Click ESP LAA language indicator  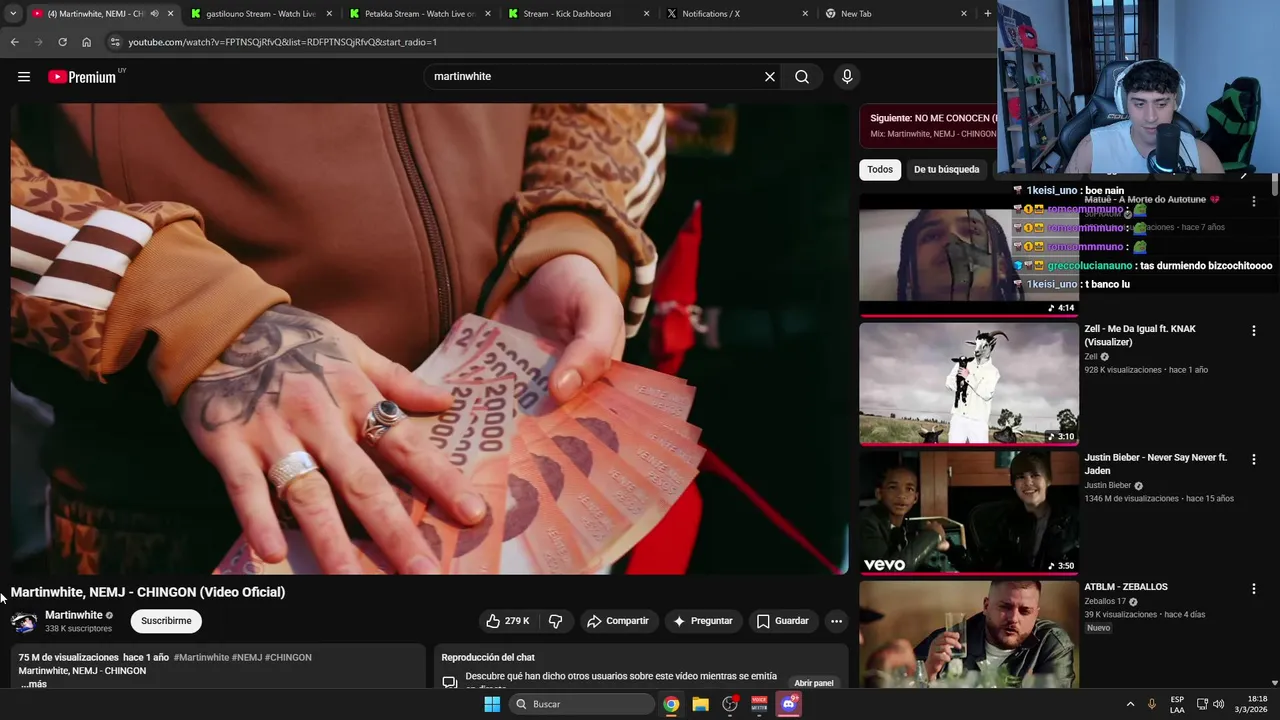[1177, 704]
